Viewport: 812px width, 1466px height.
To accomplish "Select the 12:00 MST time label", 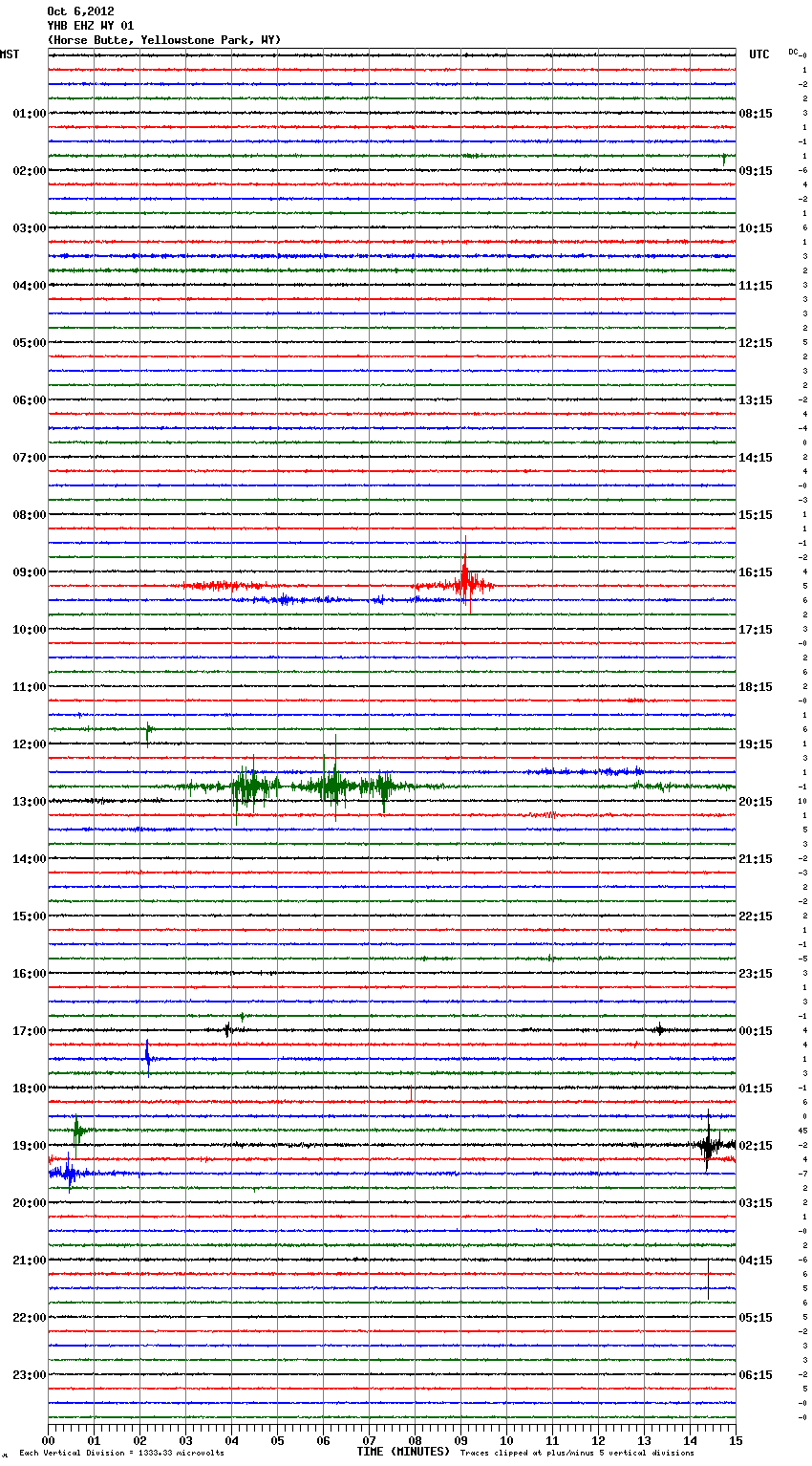I will pyautogui.click(x=30, y=744).
